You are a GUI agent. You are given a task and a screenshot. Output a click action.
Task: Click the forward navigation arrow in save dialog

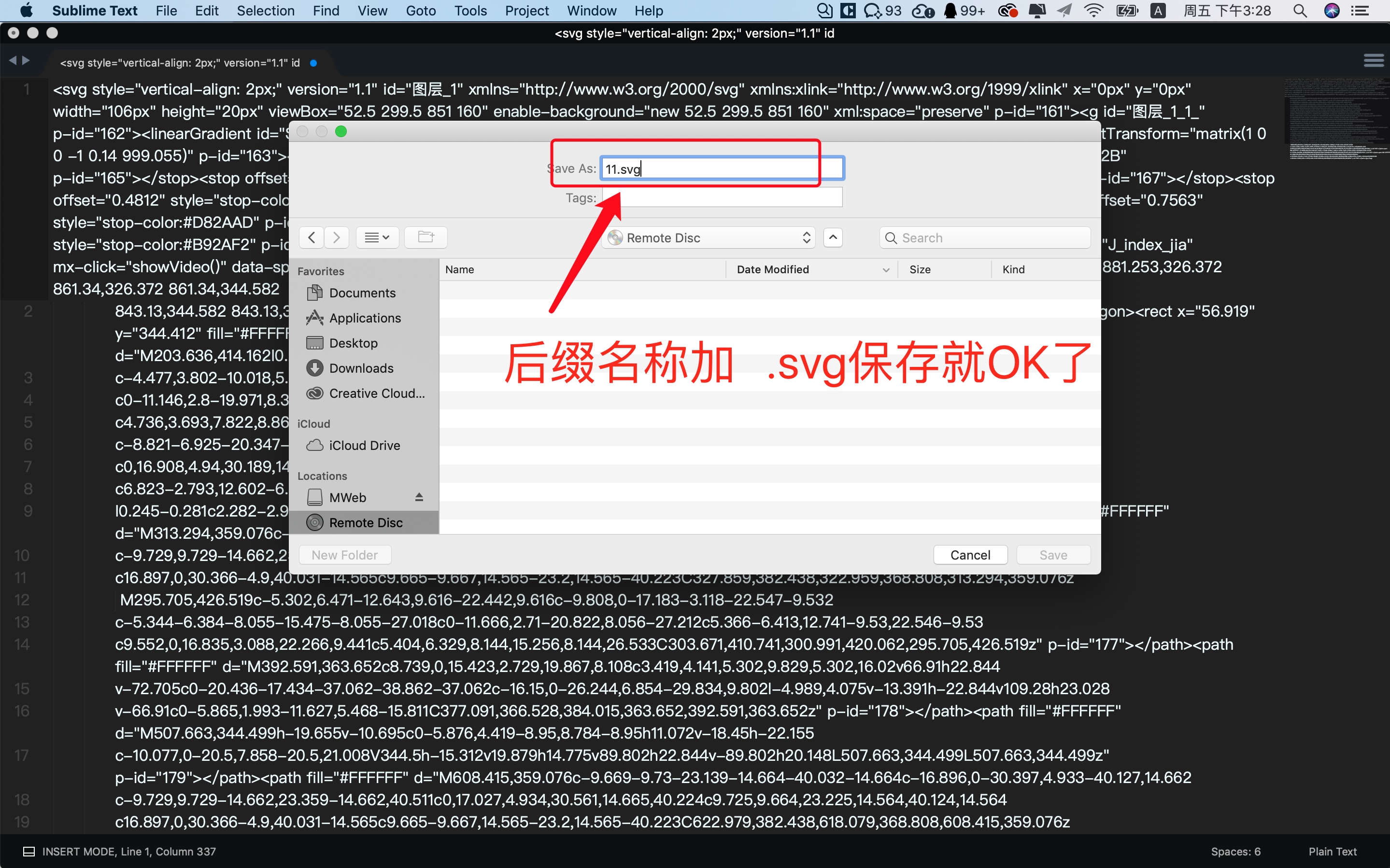point(337,238)
